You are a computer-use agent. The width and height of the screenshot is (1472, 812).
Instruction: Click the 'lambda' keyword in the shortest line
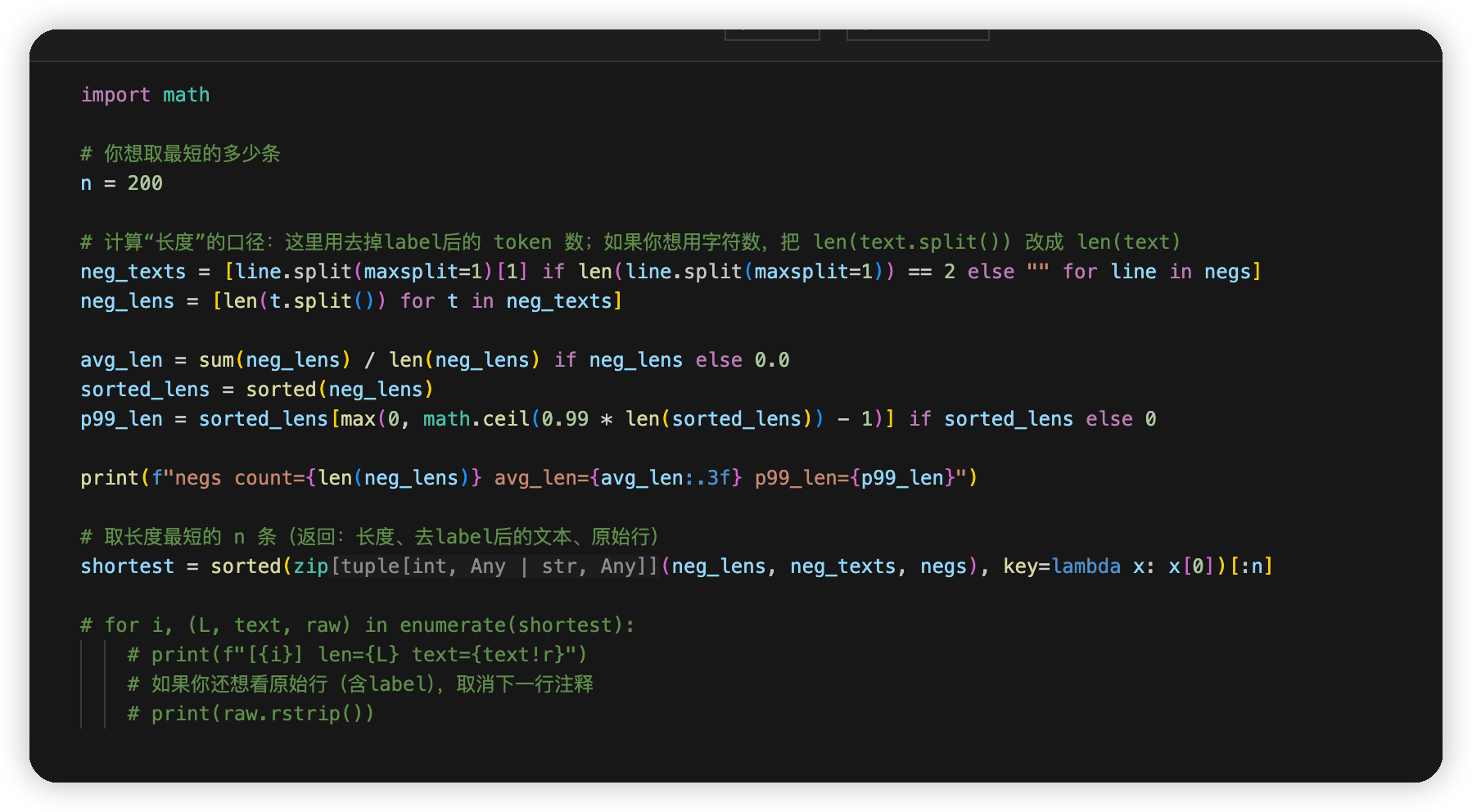[x=1086, y=566]
